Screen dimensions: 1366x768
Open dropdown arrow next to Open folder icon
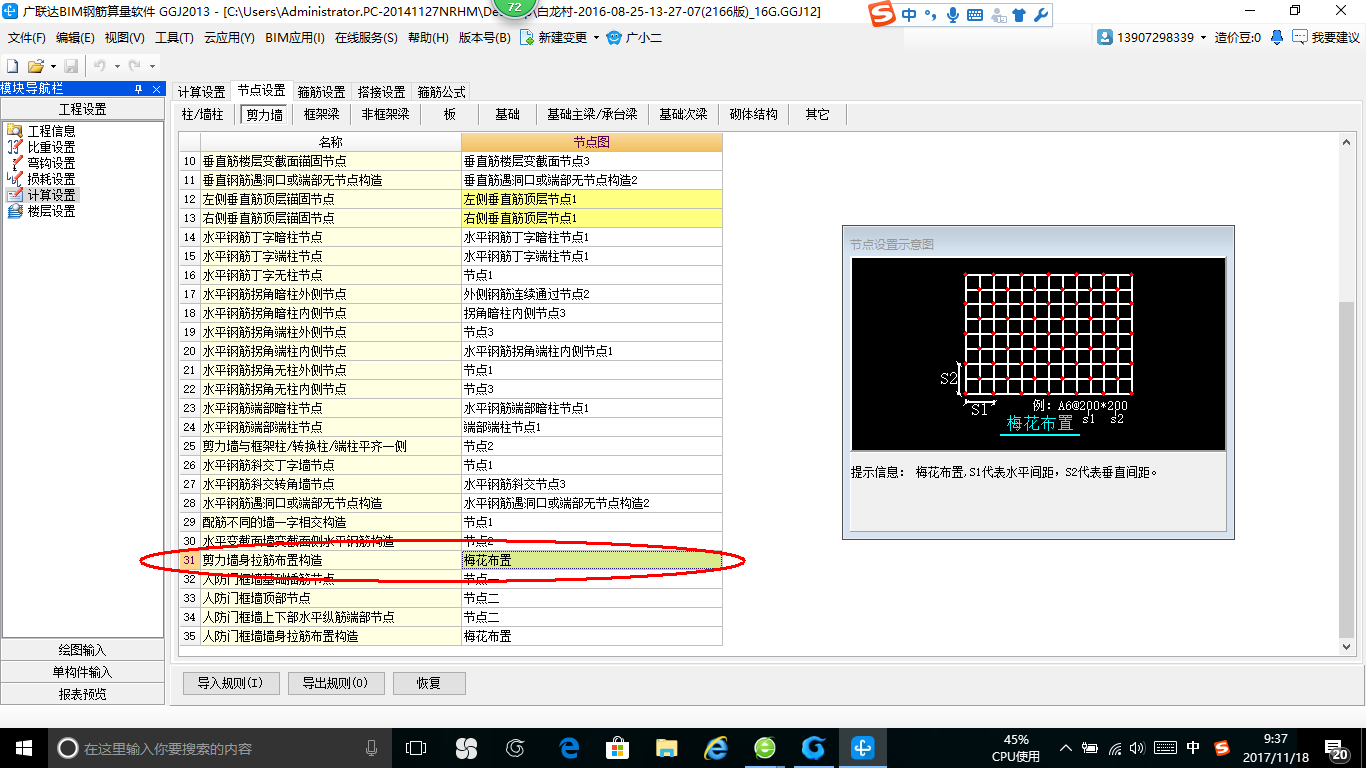pos(51,66)
